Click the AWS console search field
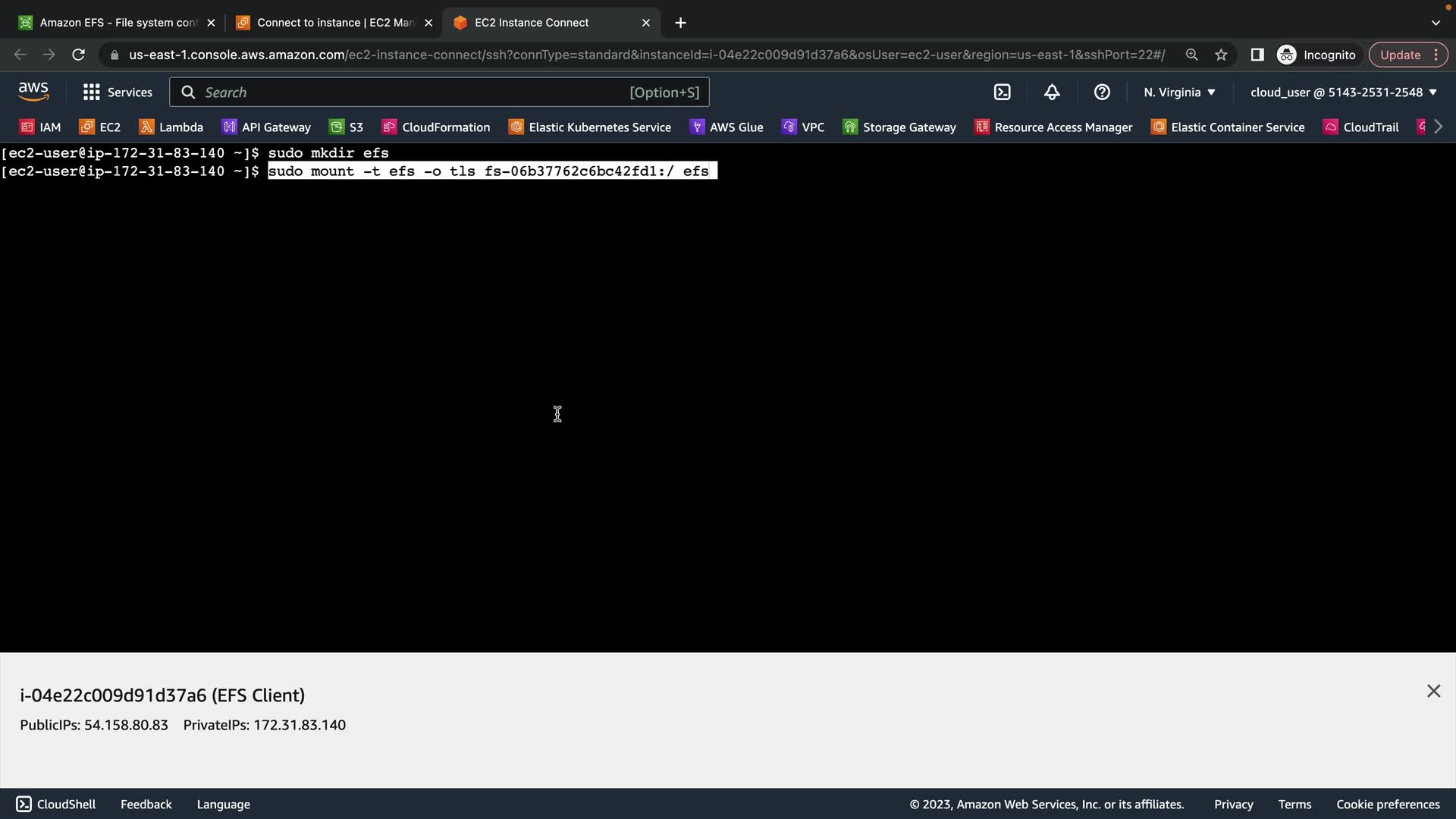This screenshot has height=819, width=1456. pos(440,93)
